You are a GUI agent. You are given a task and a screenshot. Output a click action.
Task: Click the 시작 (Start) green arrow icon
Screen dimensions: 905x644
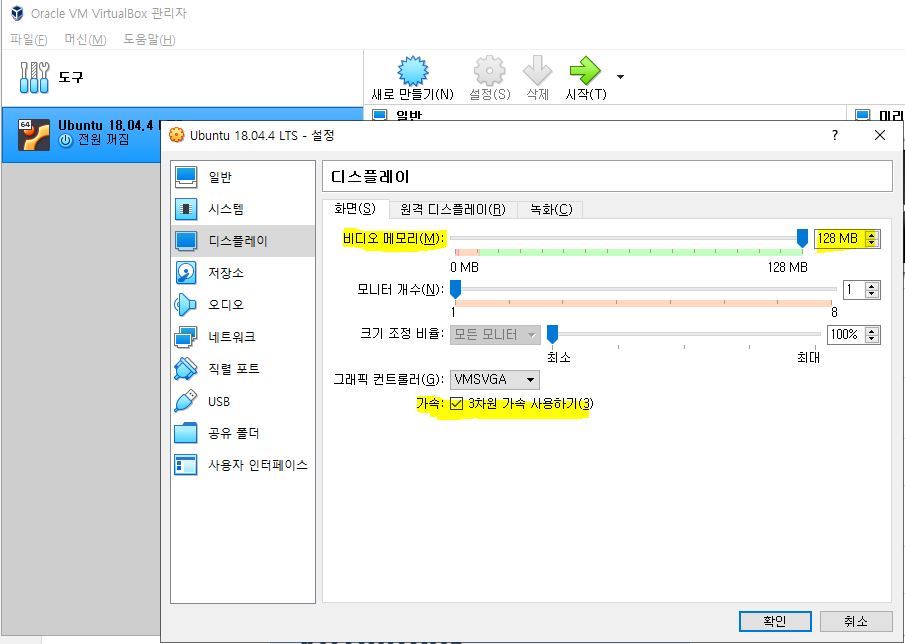[x=585, y=70]
